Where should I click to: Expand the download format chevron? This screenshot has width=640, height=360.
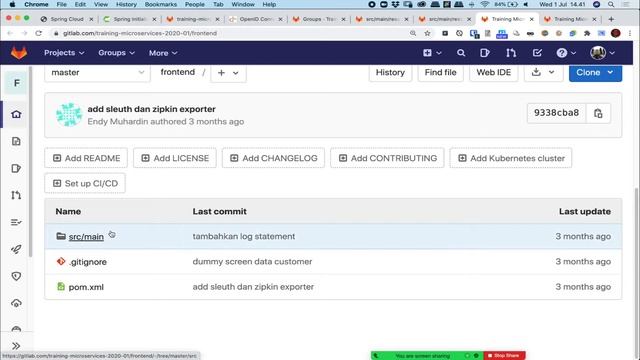pyautogui.click(x=551, y=72)
